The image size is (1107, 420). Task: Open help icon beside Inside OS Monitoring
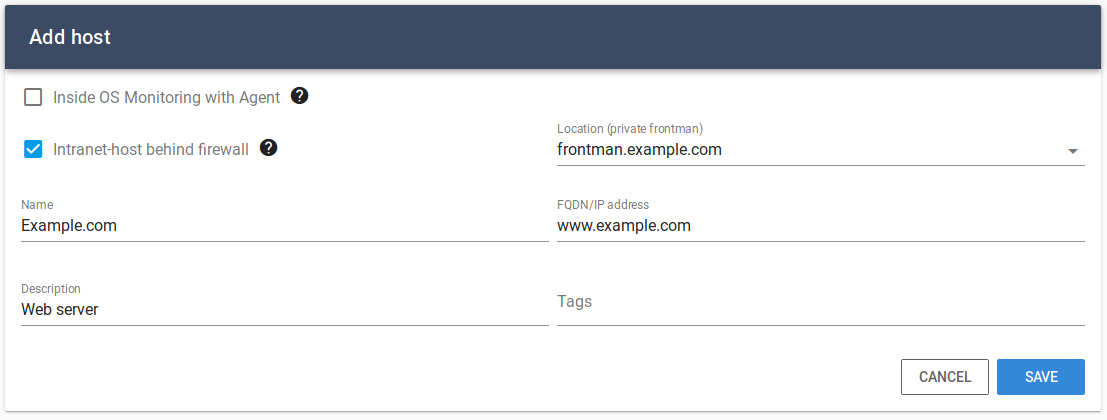299,96
